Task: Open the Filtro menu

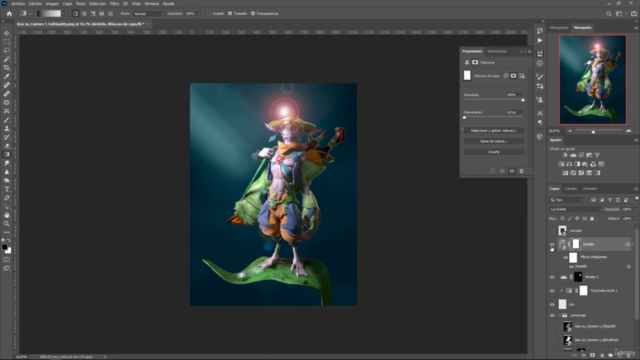Action: tap(114, 3)
